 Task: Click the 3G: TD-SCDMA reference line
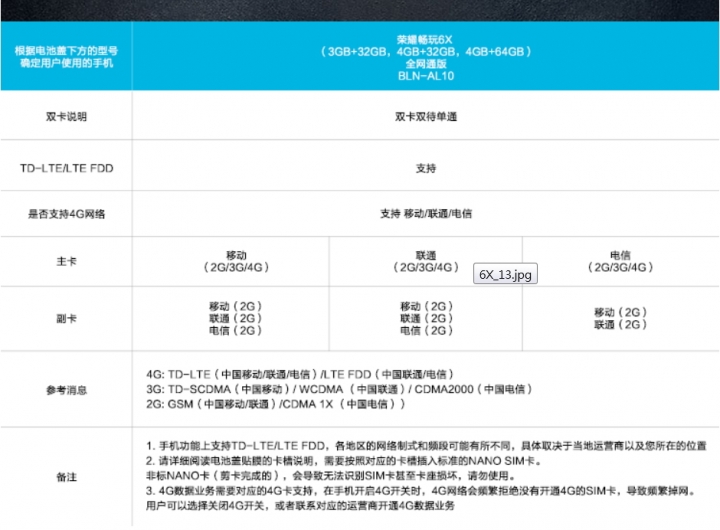point(339,389)
